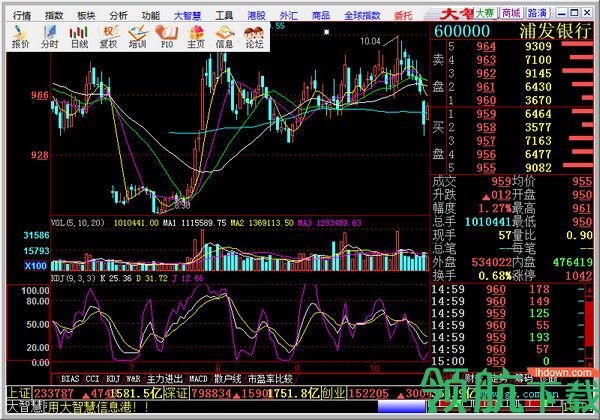Switch to the MACD indicator tab
Viewport: 600px width, 420px height.
pos(198,379)
